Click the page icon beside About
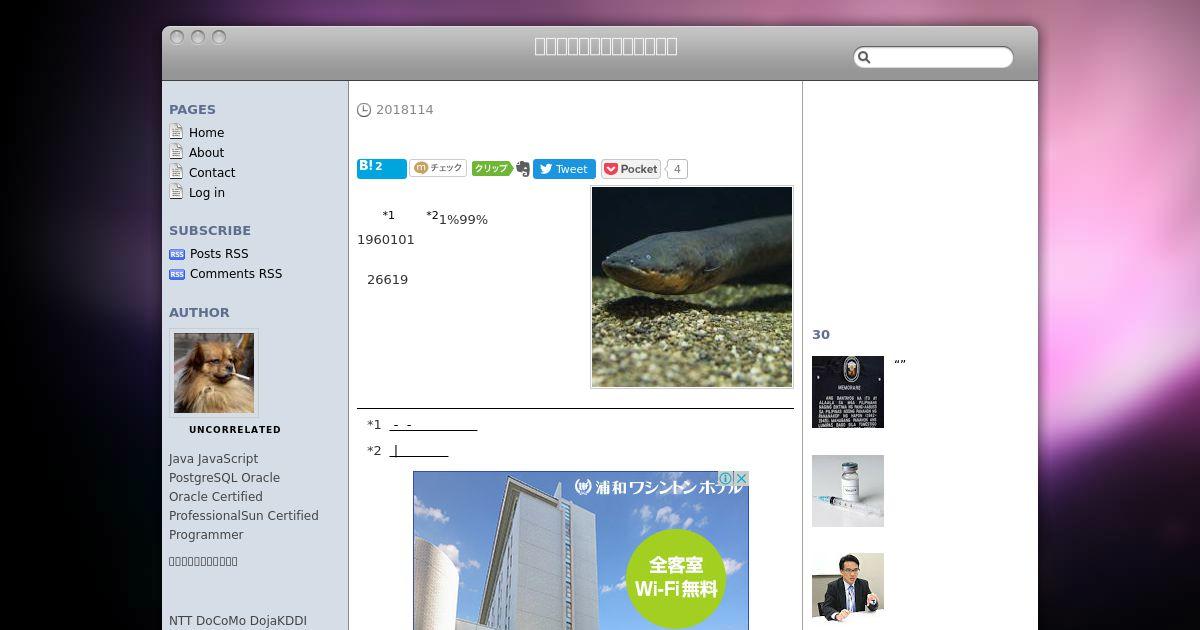This screenshot has width=1200, height=630. point(176,152)
